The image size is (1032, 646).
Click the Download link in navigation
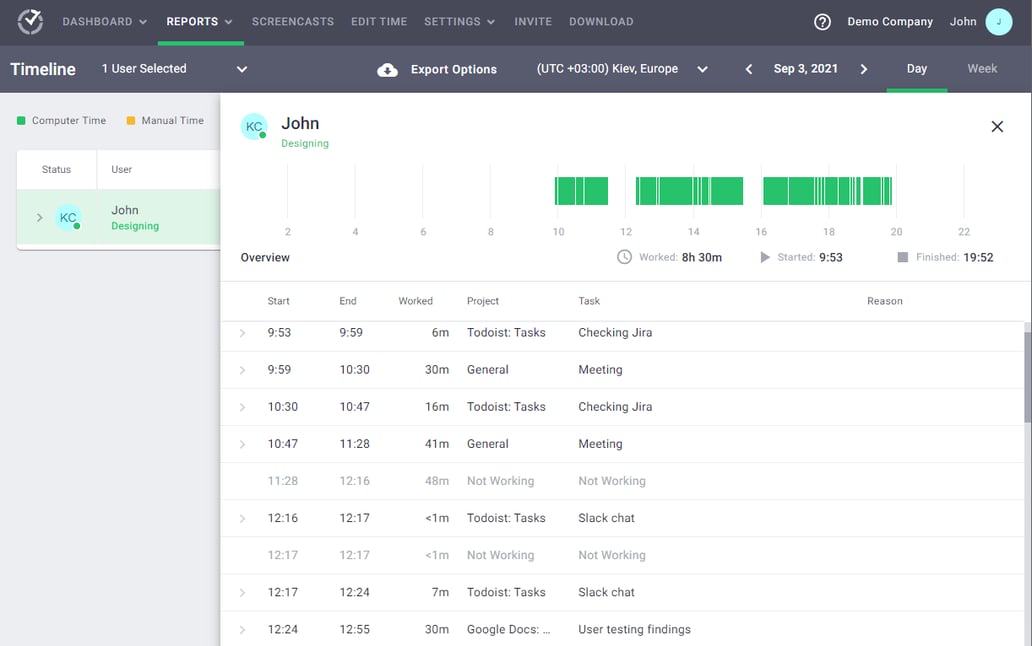tap(601, 22)
